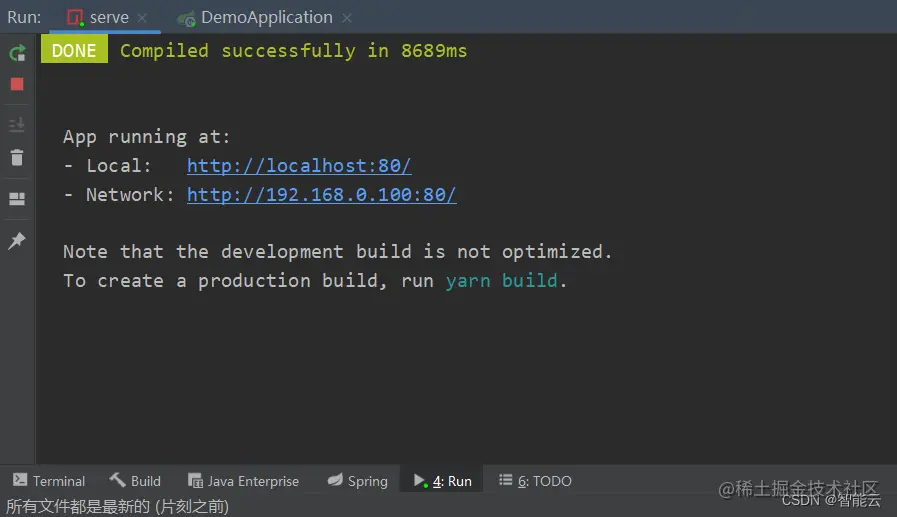Close the DemoApplication tab
897x517 pixels.
click(347, 18)
